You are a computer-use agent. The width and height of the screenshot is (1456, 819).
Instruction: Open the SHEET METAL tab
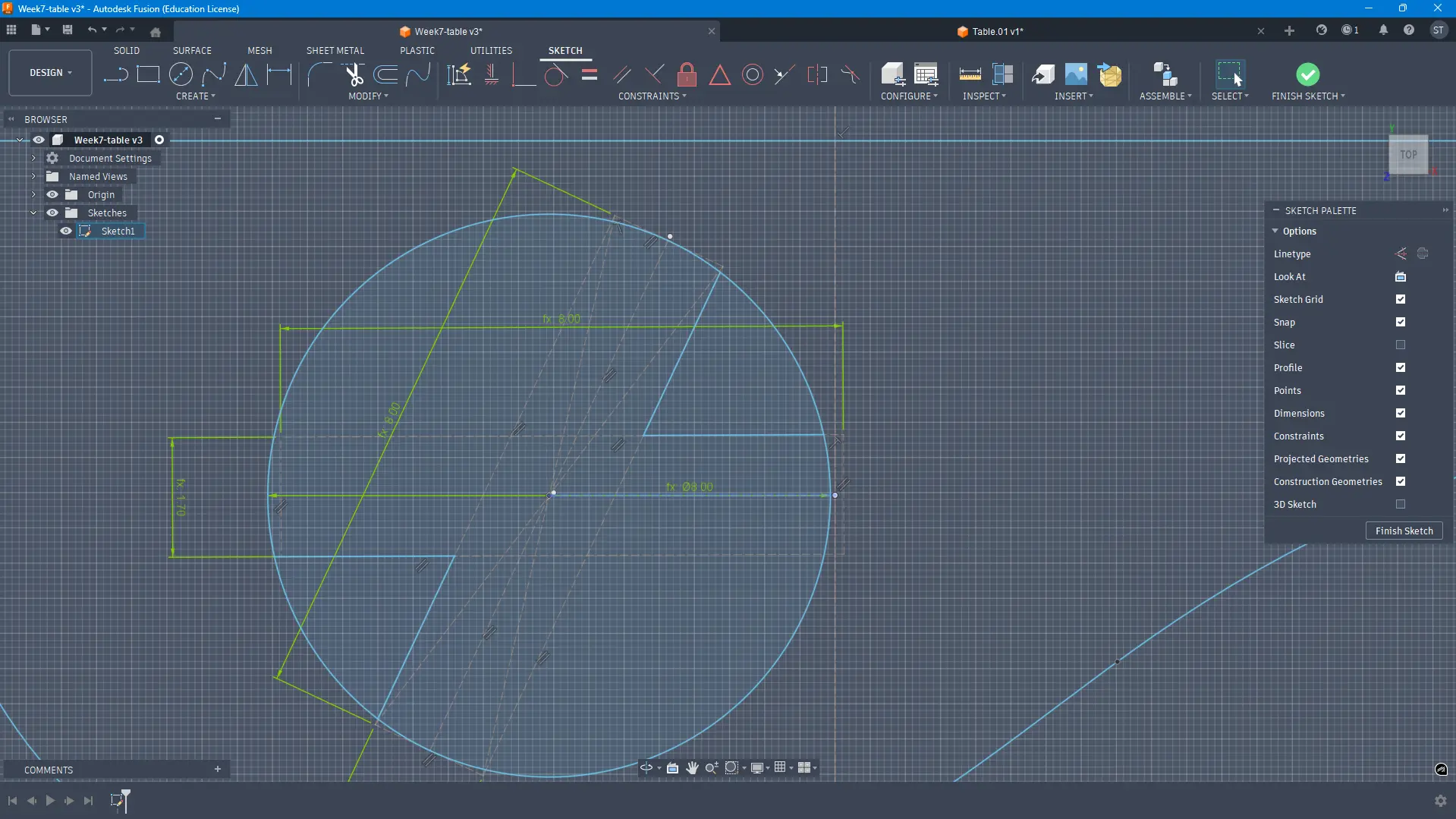[335, 50]
